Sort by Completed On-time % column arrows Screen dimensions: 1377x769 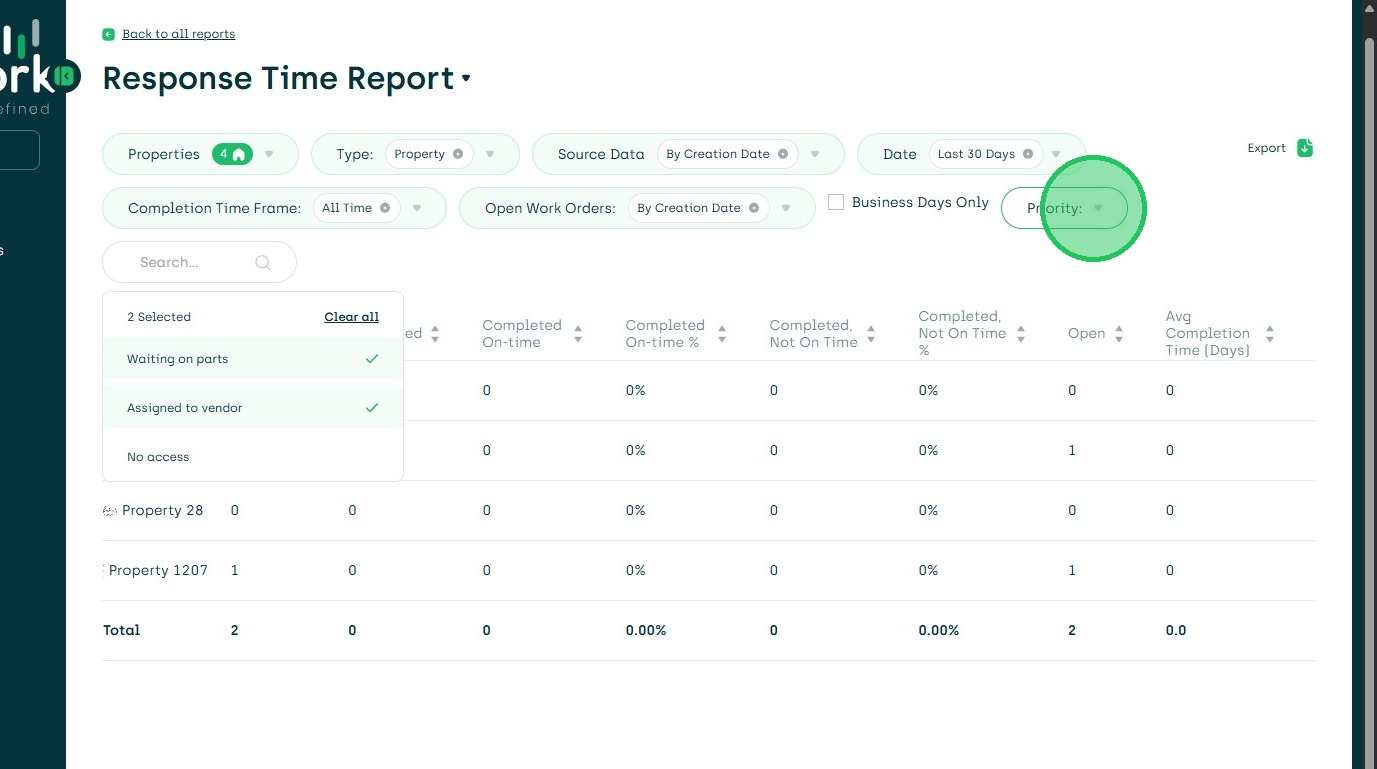722,334
